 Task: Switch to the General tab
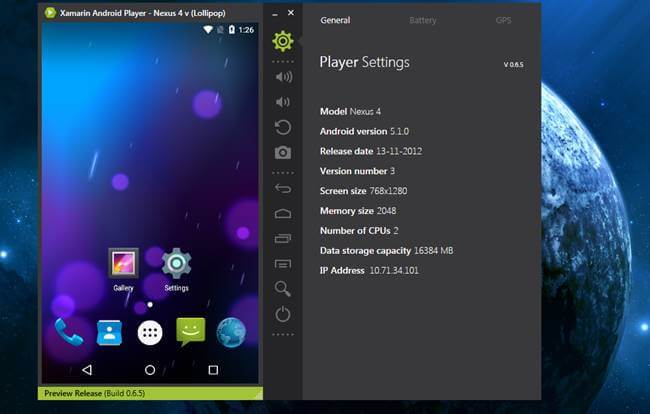click(335, 20)
